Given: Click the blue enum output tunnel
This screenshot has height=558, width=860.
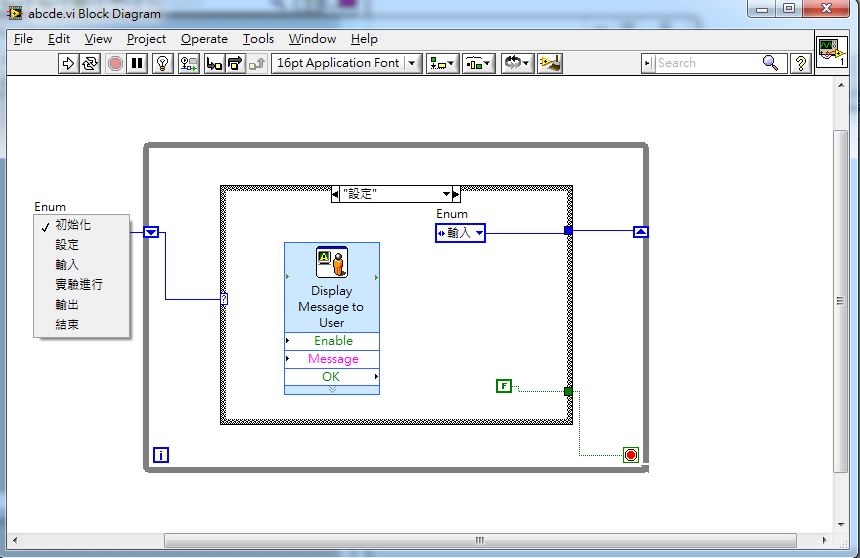Looking at the screenshot, I should click(x=568, y=231).
